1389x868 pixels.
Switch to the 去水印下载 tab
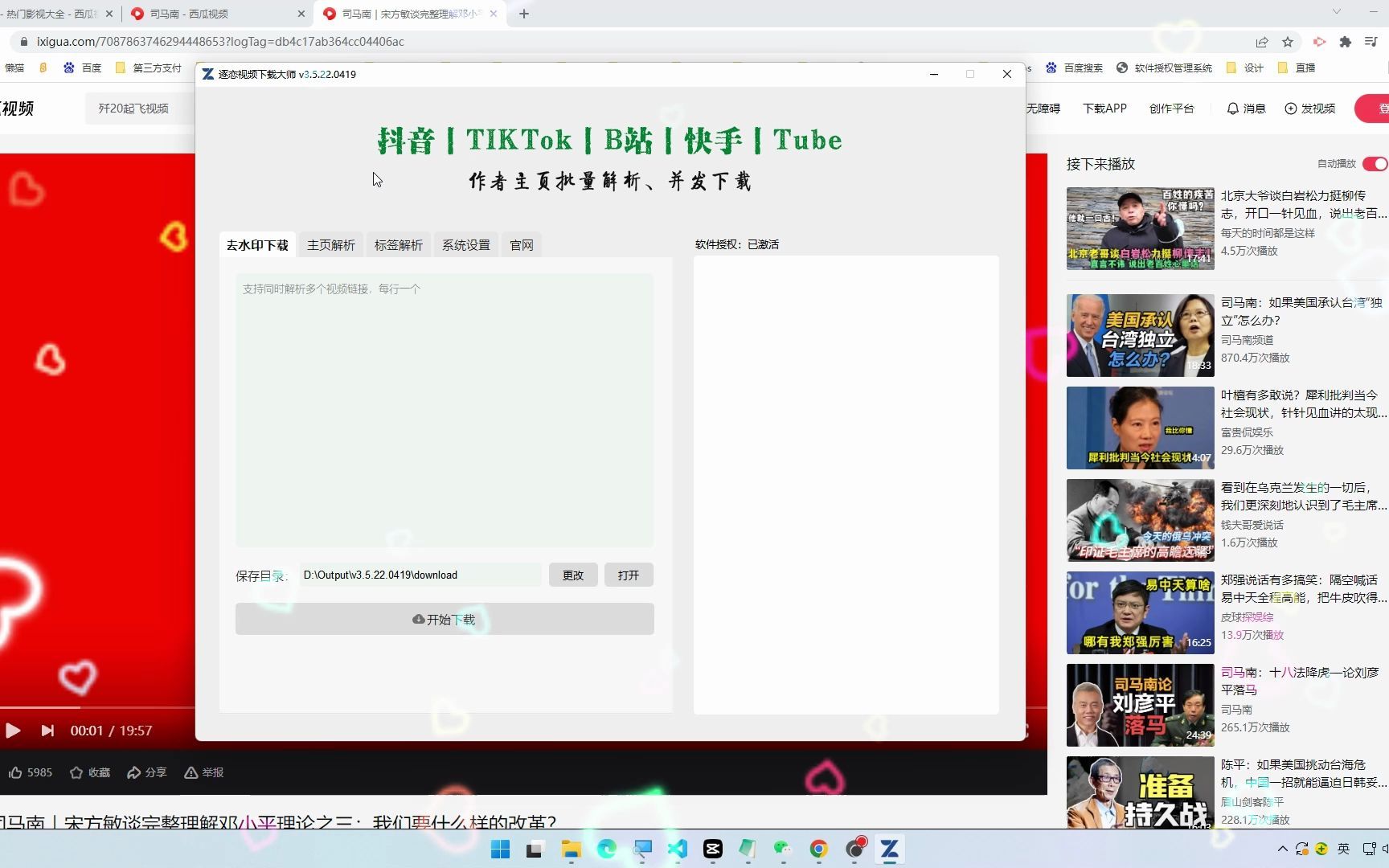click(257, 245)
